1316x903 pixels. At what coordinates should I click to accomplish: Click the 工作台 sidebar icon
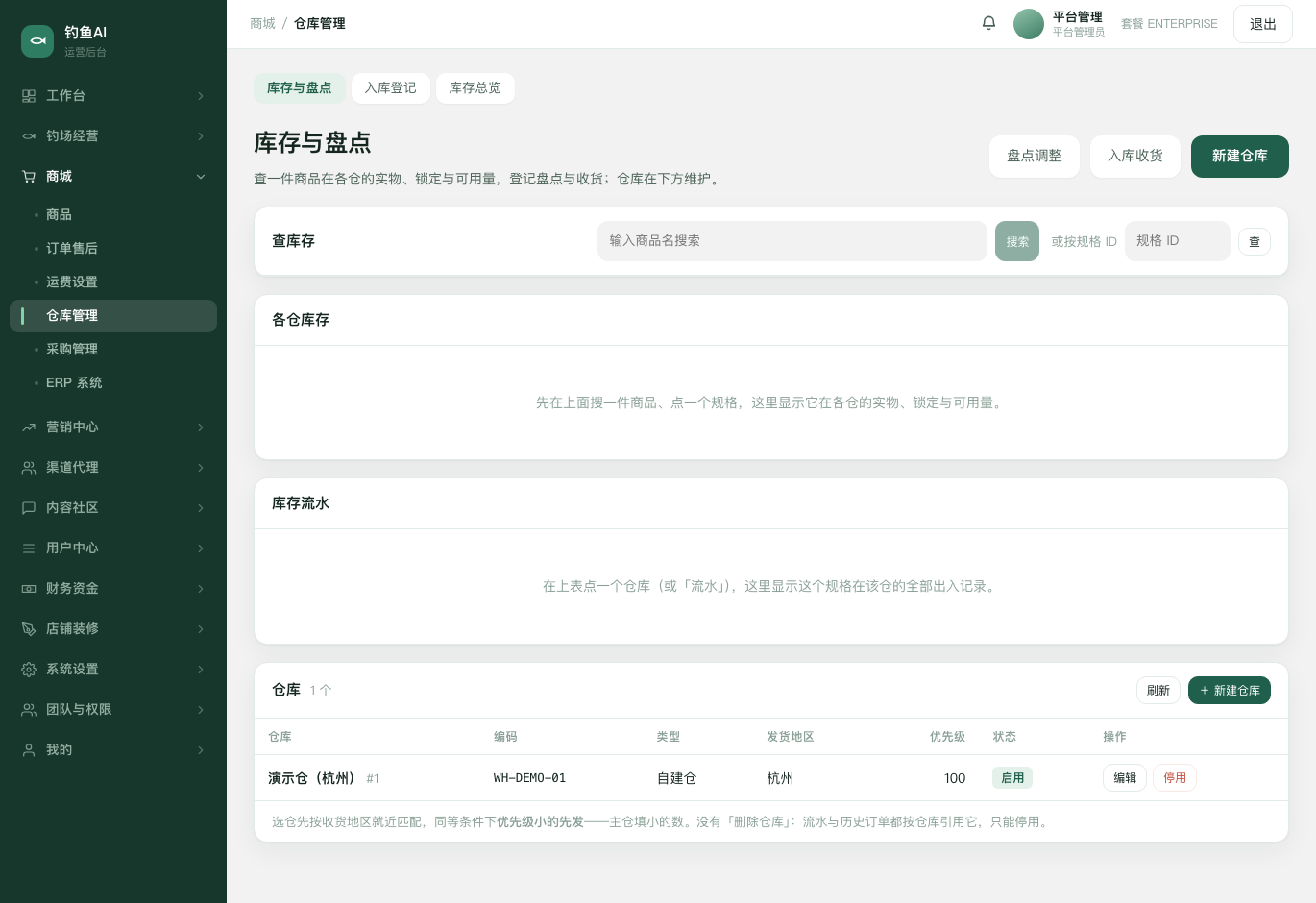29,96
